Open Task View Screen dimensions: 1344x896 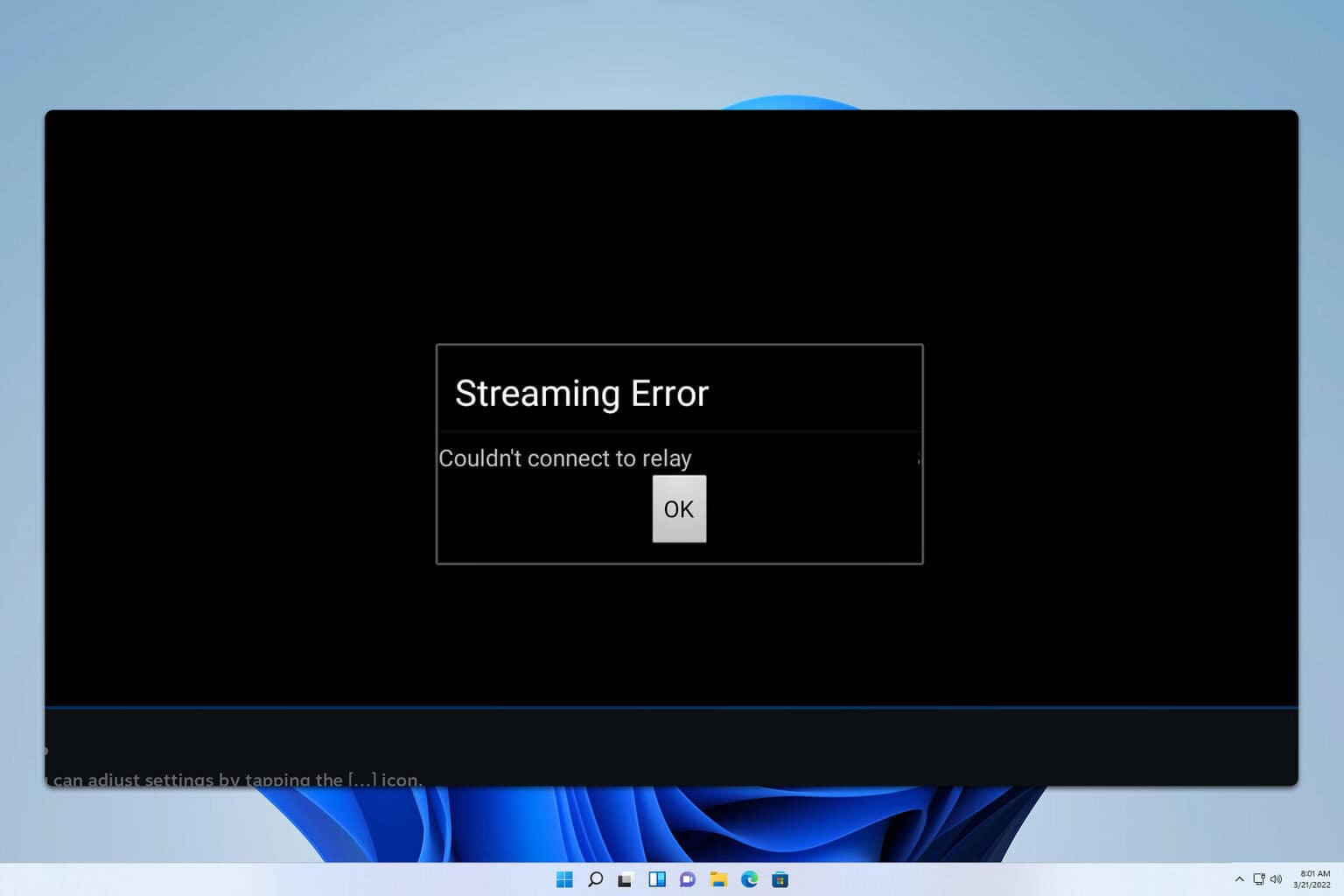click(626, 879)
